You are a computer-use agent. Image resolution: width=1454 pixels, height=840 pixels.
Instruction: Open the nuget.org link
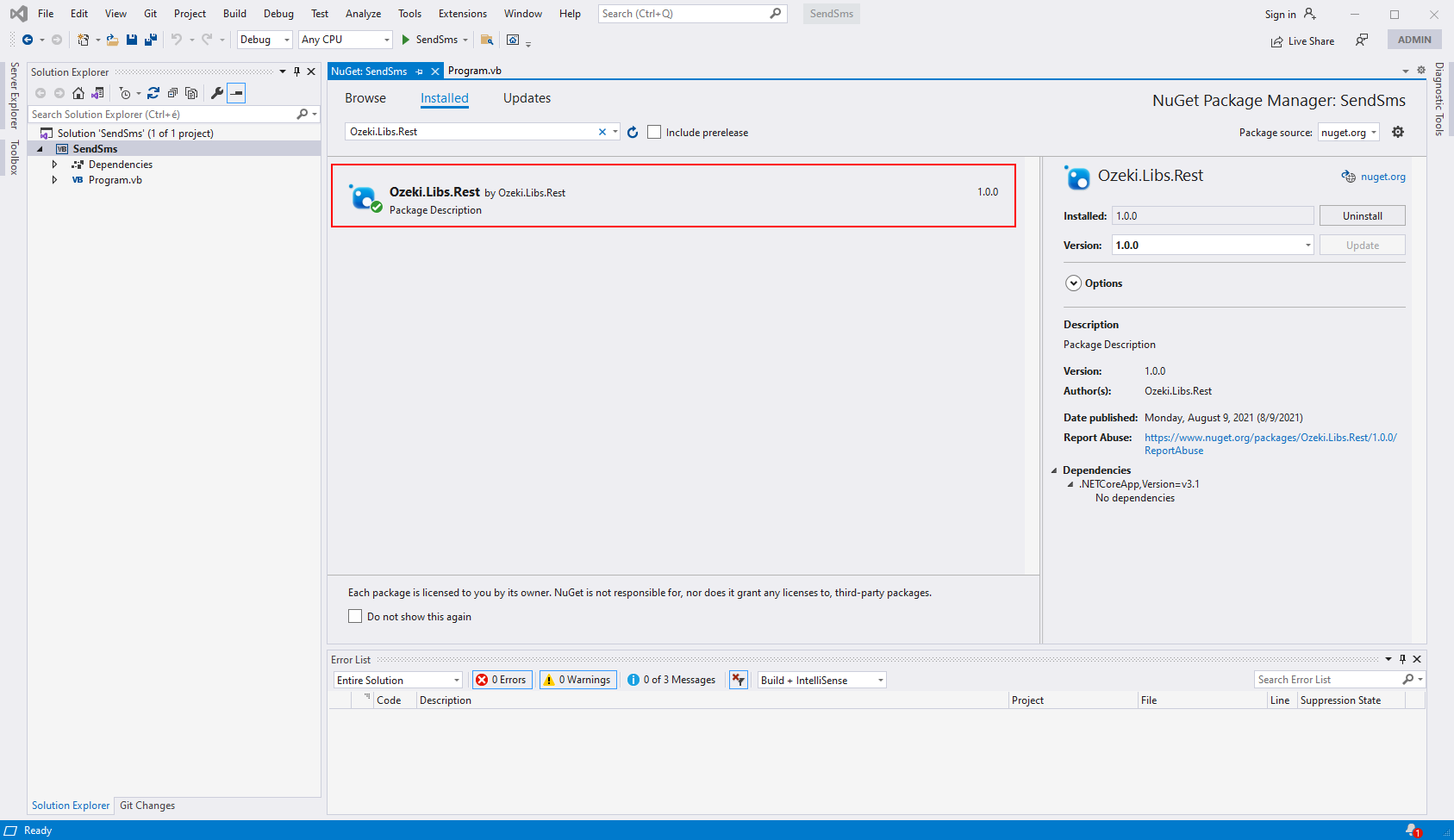[1382, 177]
